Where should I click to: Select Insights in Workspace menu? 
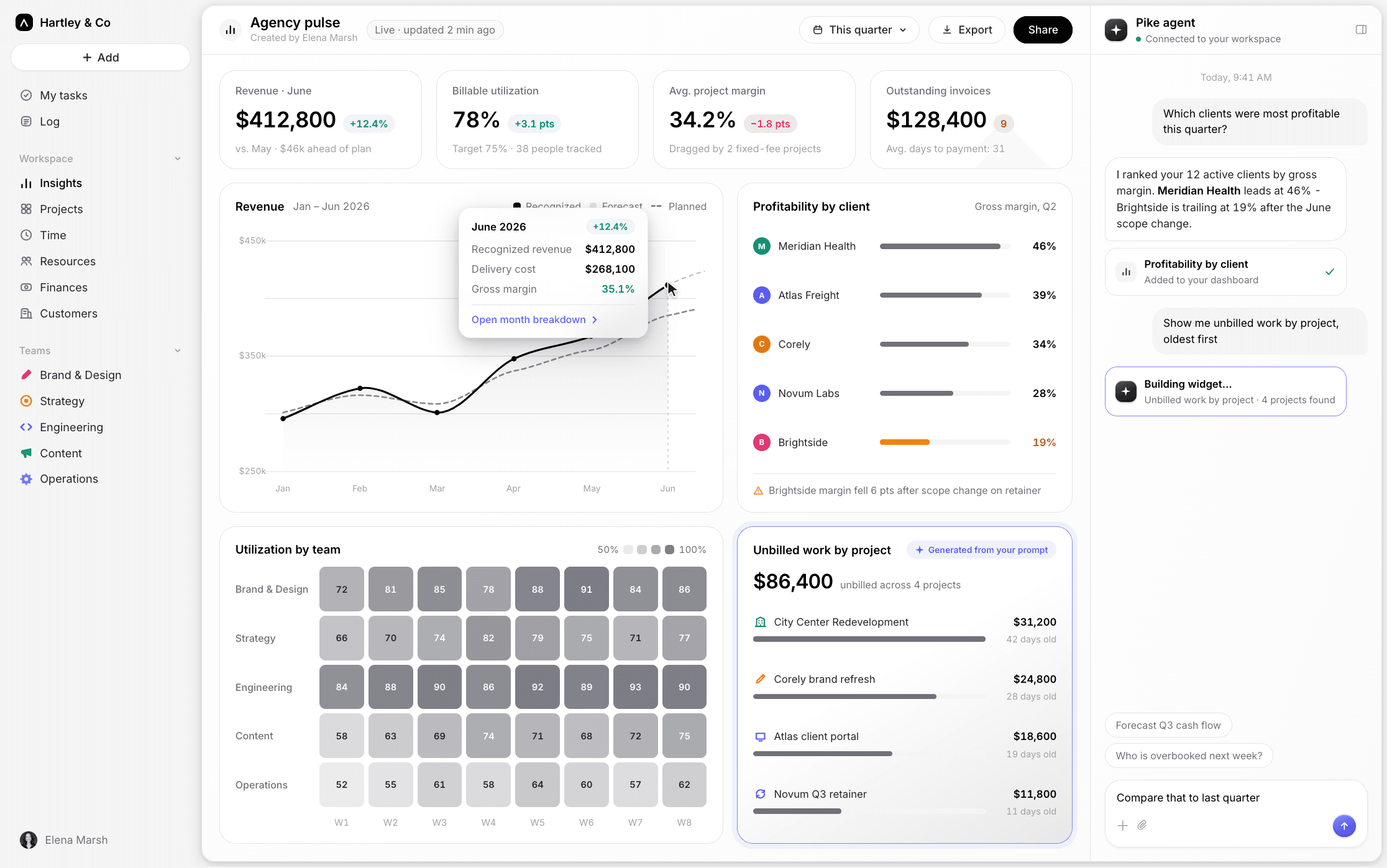(99, 183)
